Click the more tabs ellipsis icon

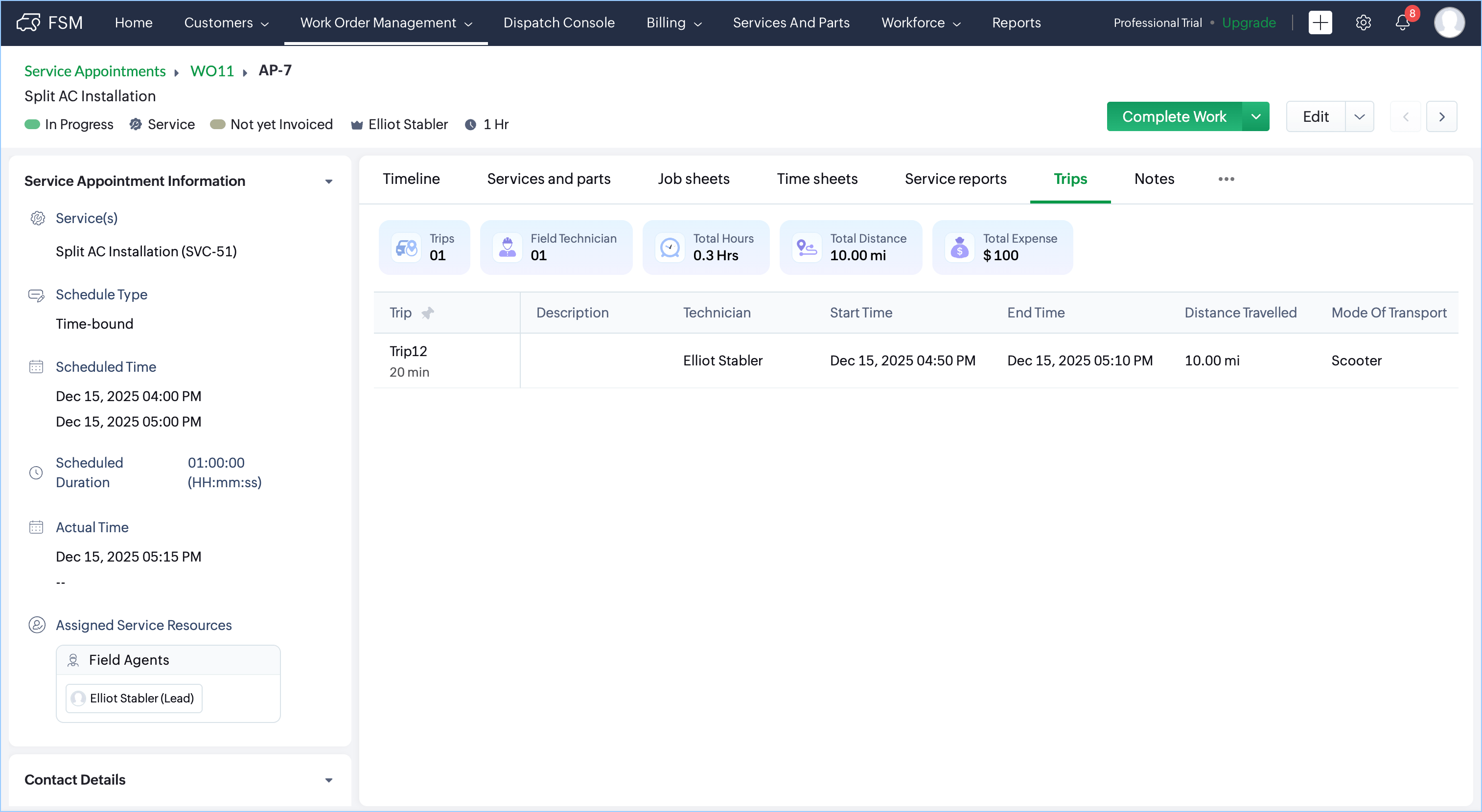coord(1226,180)
